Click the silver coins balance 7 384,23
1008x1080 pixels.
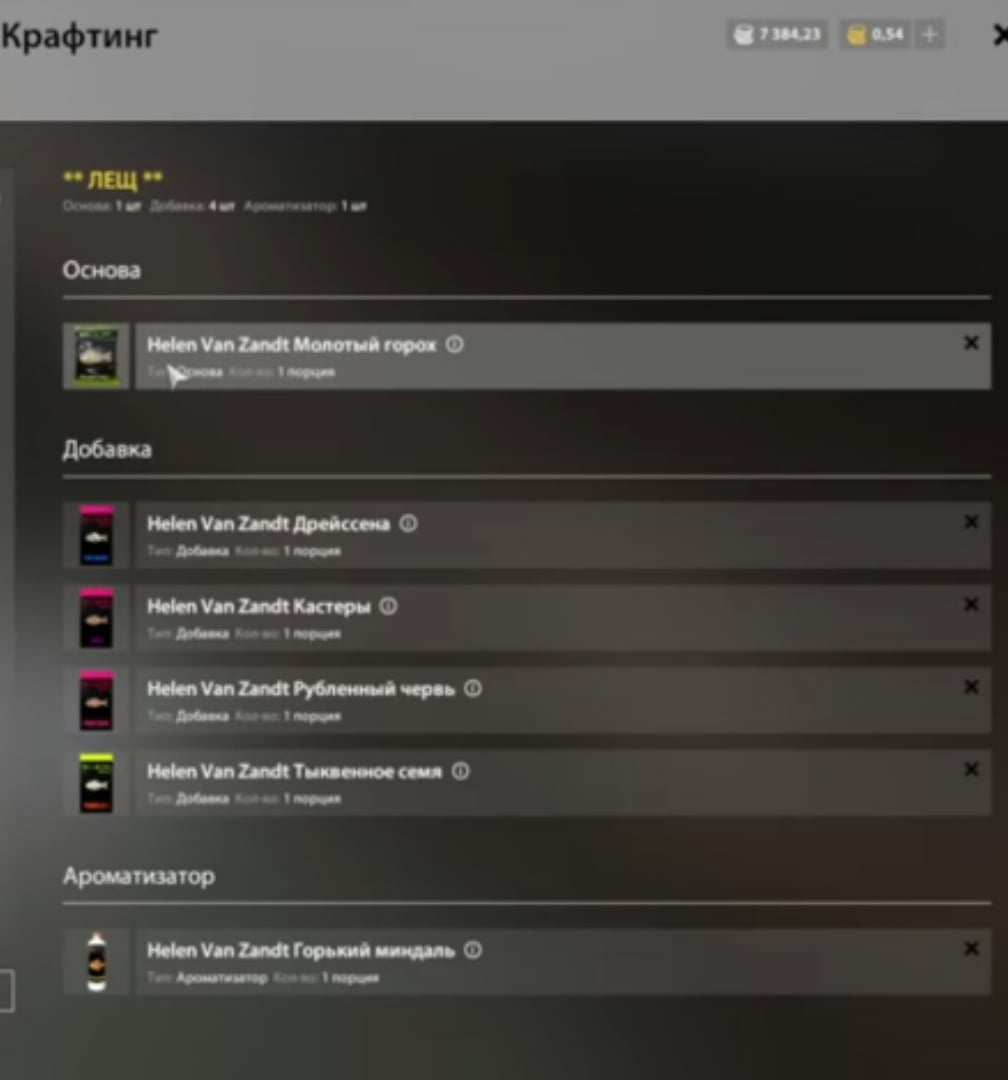point(777,34)
